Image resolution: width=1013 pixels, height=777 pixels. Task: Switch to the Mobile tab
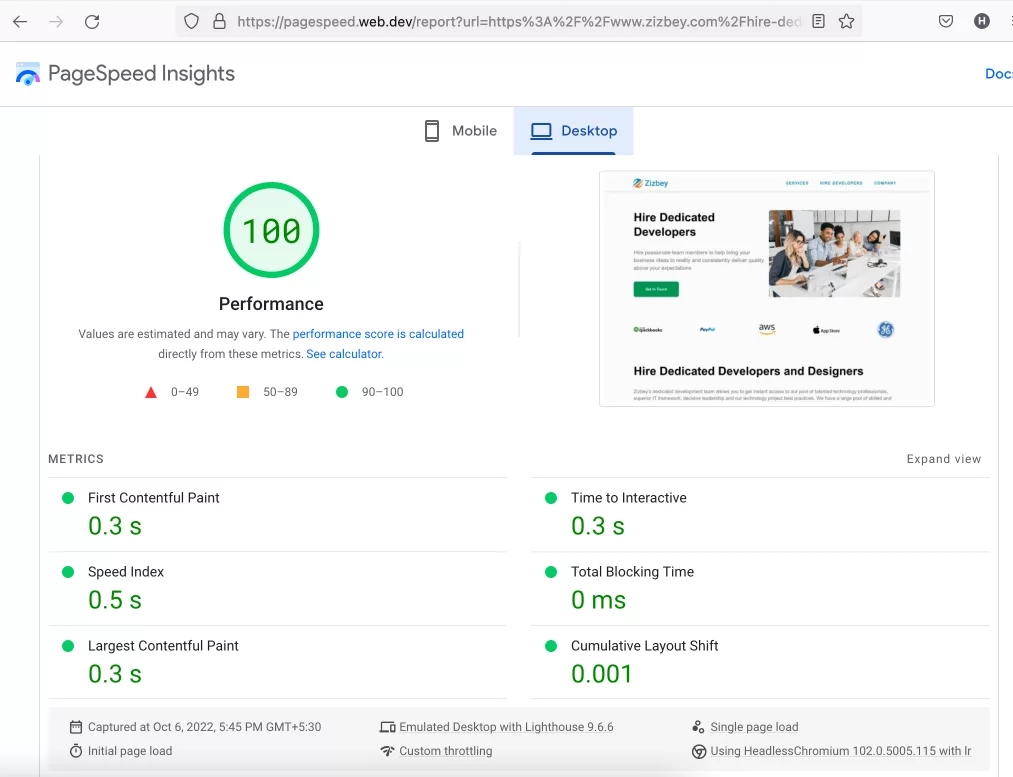tap(460, 131)
